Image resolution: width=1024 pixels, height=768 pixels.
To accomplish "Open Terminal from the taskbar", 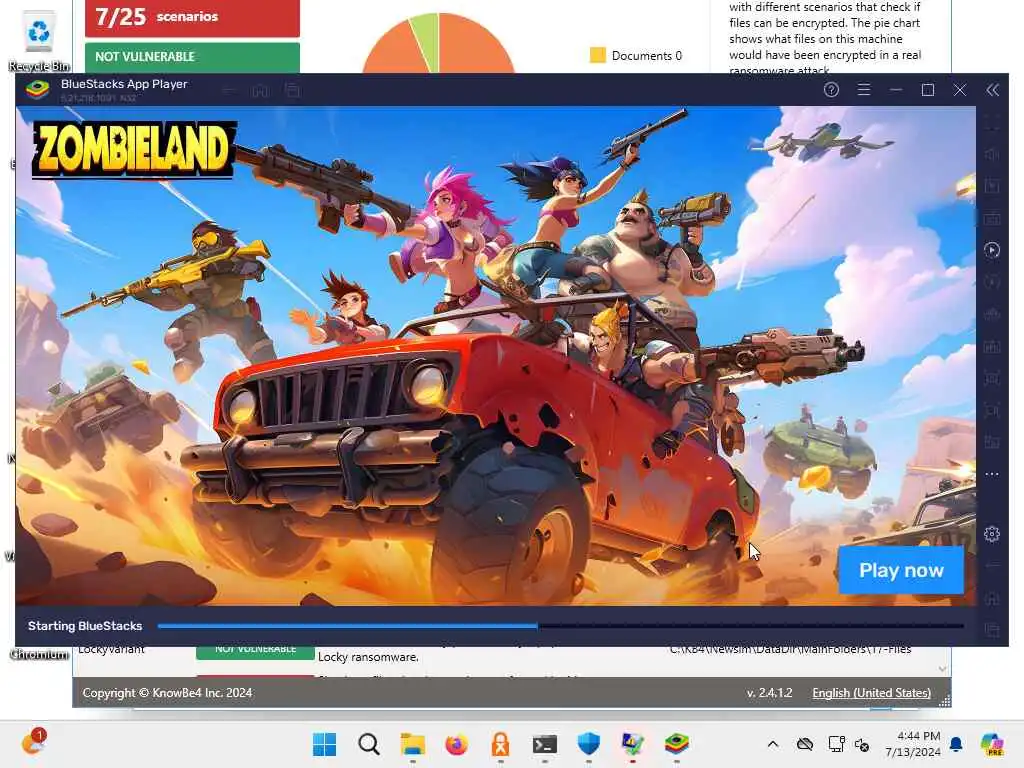I will pyautogui.click(x=545, y=744).
